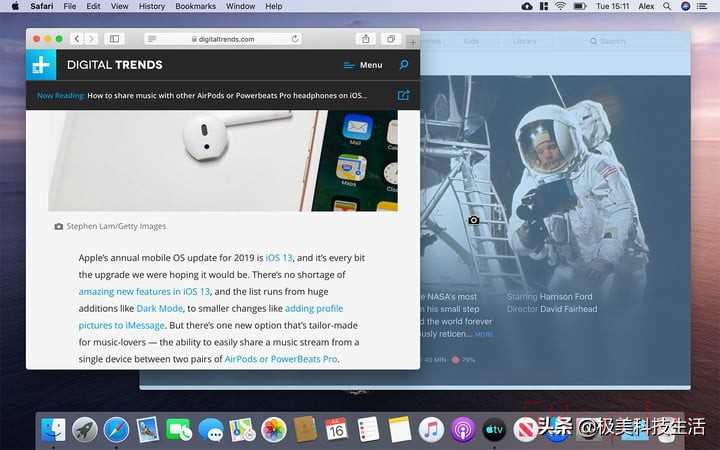Open Digital Trends search magnifier icon
Screen dimensions: 720x450
(x=404, y=65)
